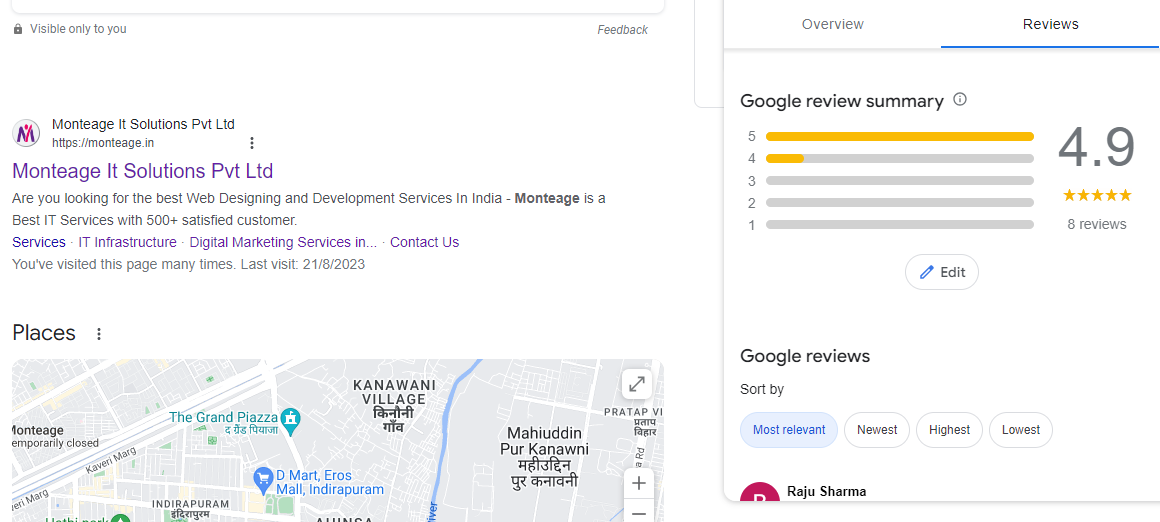The width and height of the screenshot is (1160, 522).
Task: Open the three-dot menu next to Places
Action: (x=98, y=334)
